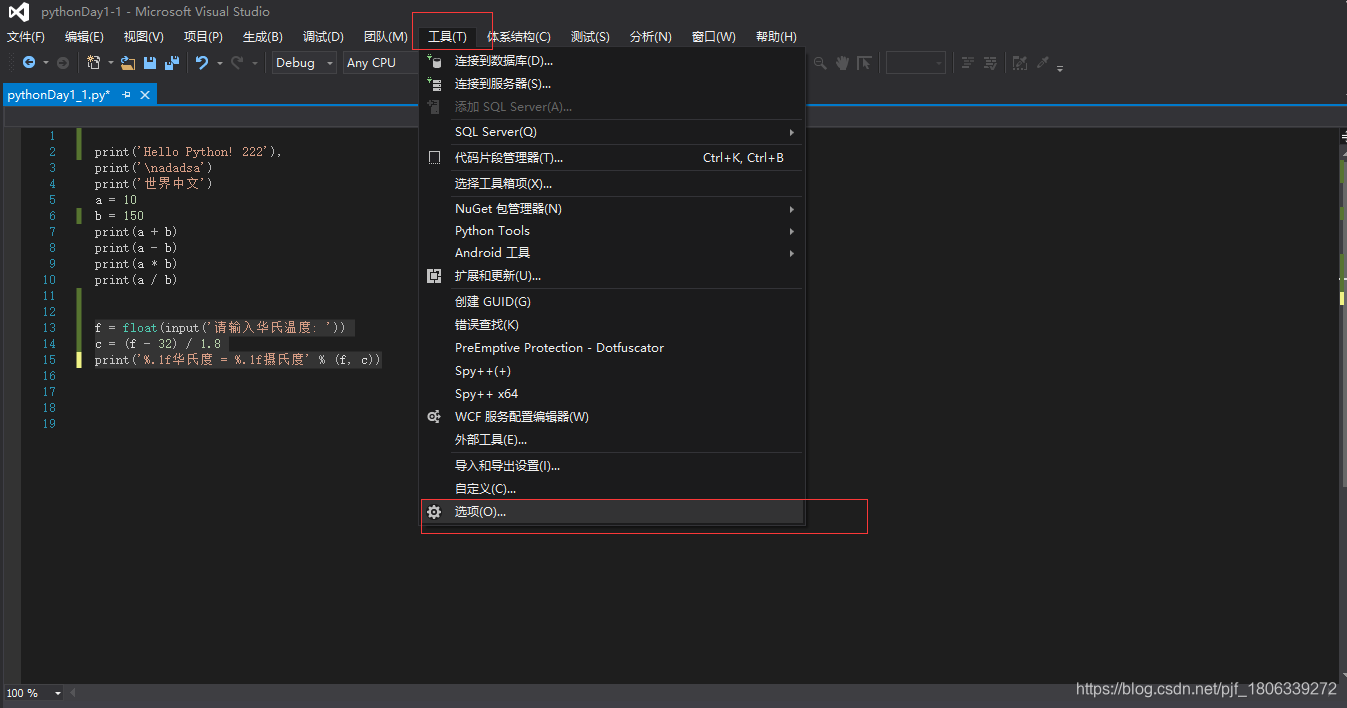Click the WCF 服务配置编辑器 gear icon

434,416
